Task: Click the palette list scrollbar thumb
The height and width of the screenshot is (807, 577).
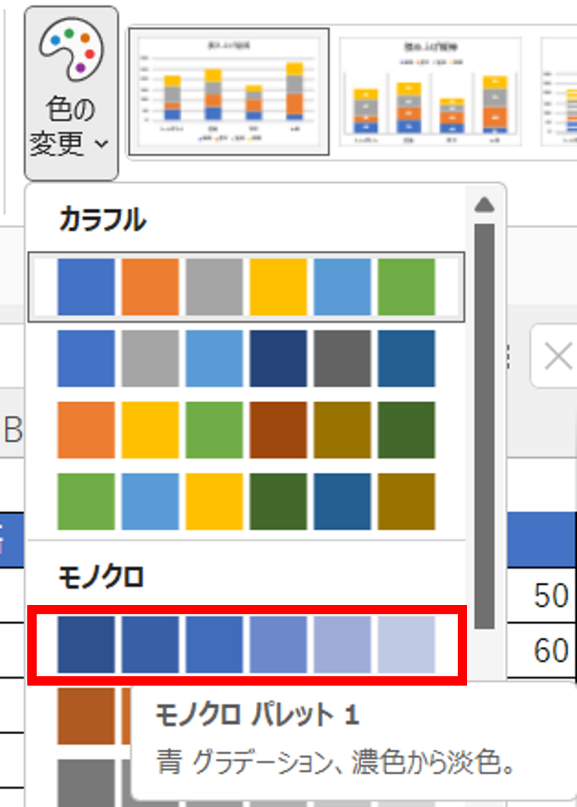Action: pos(484,426)
